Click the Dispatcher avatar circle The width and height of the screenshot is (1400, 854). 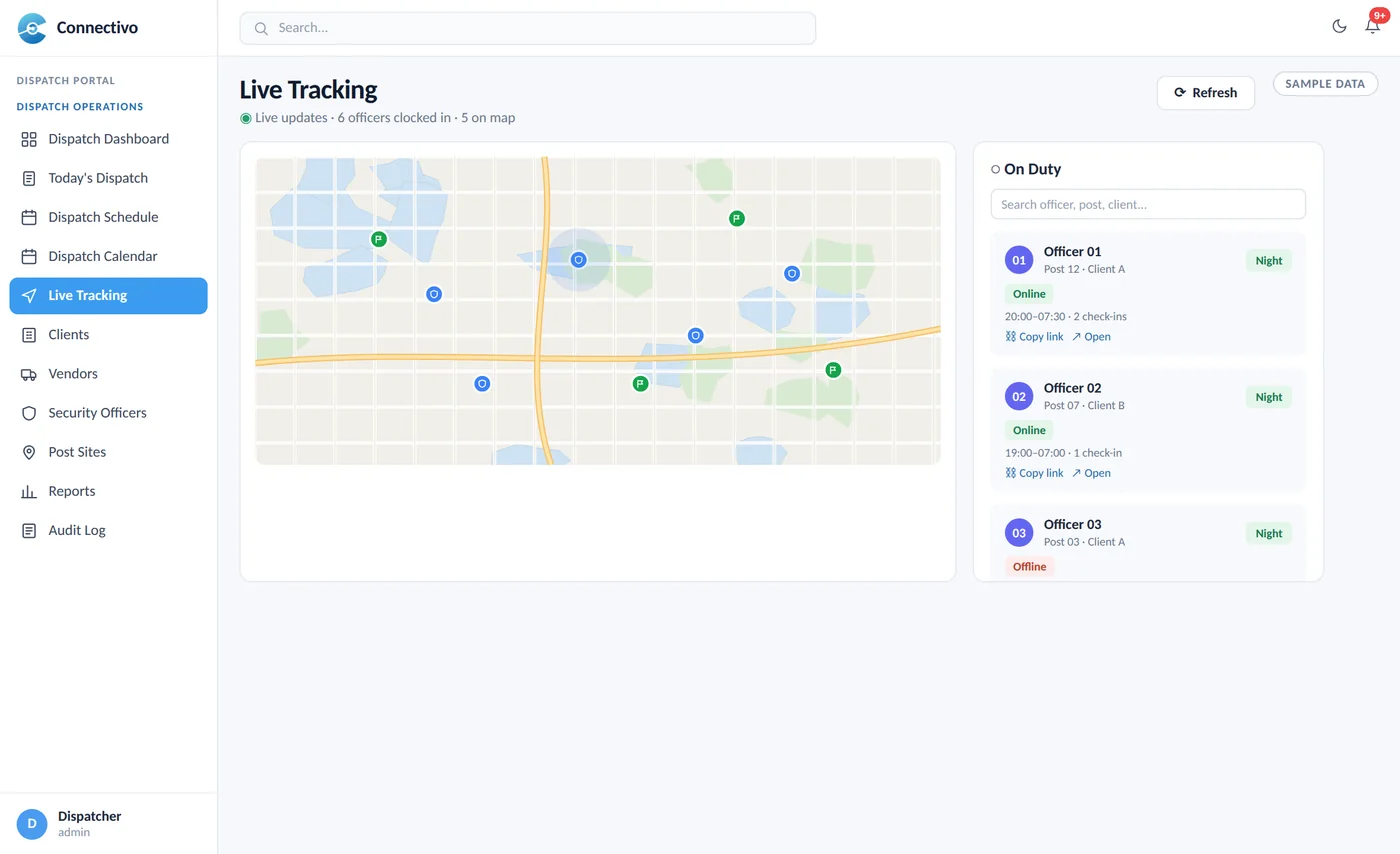point(32,824)
